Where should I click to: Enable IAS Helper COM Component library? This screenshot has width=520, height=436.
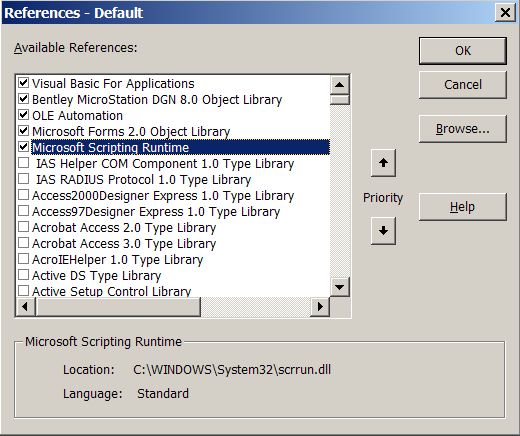coord(23,163)
